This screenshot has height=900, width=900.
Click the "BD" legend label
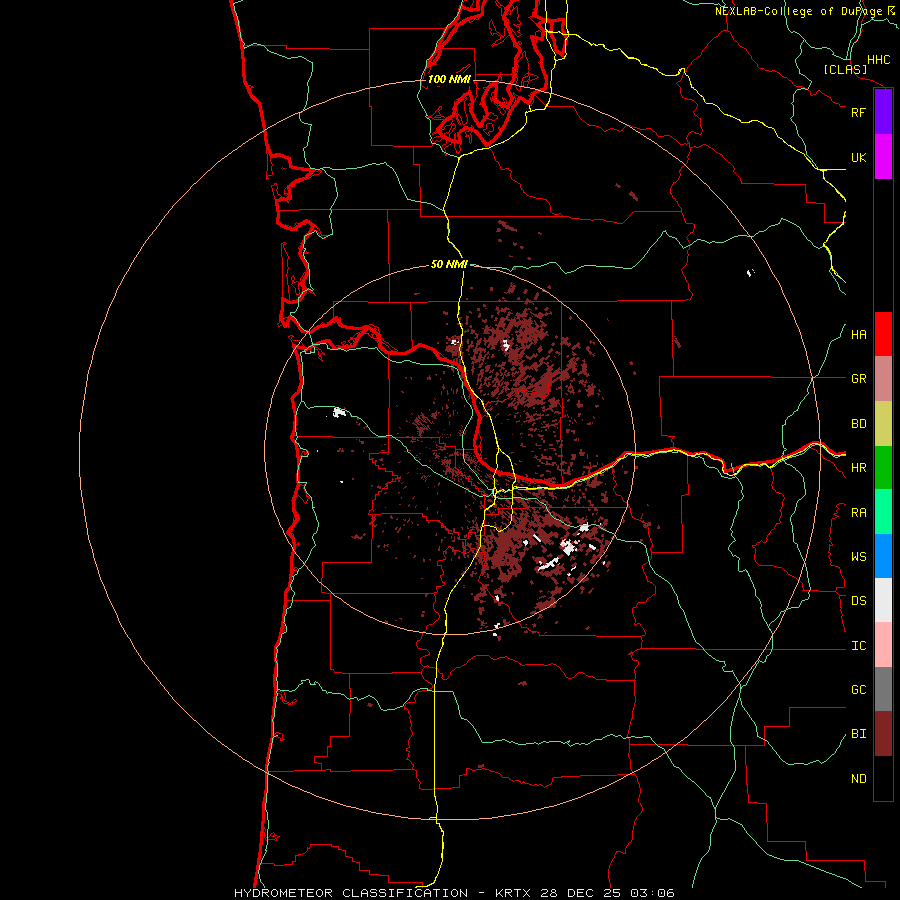tap(858, 424)
